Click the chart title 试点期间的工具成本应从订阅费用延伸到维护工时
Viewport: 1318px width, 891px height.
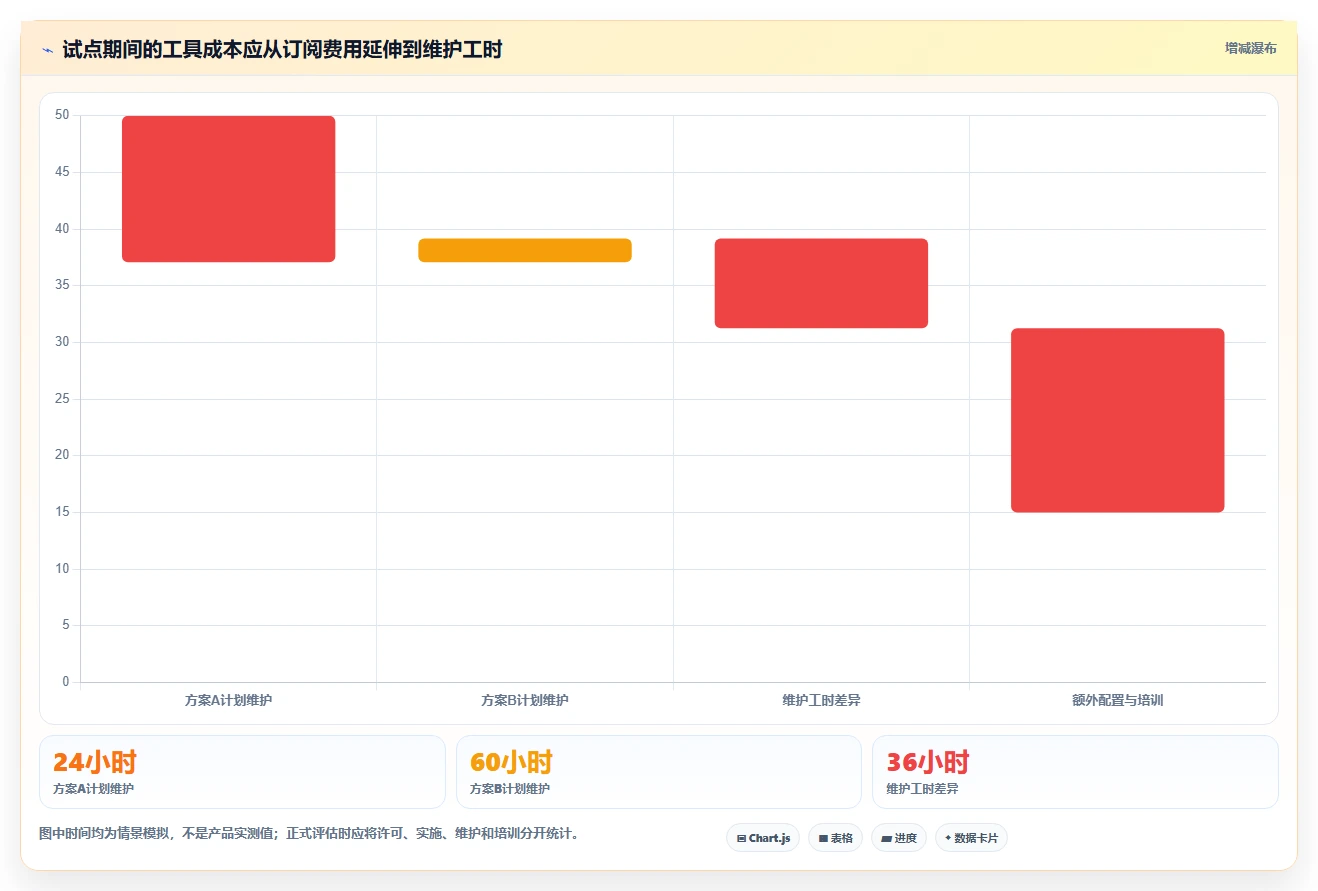[282, 50]
